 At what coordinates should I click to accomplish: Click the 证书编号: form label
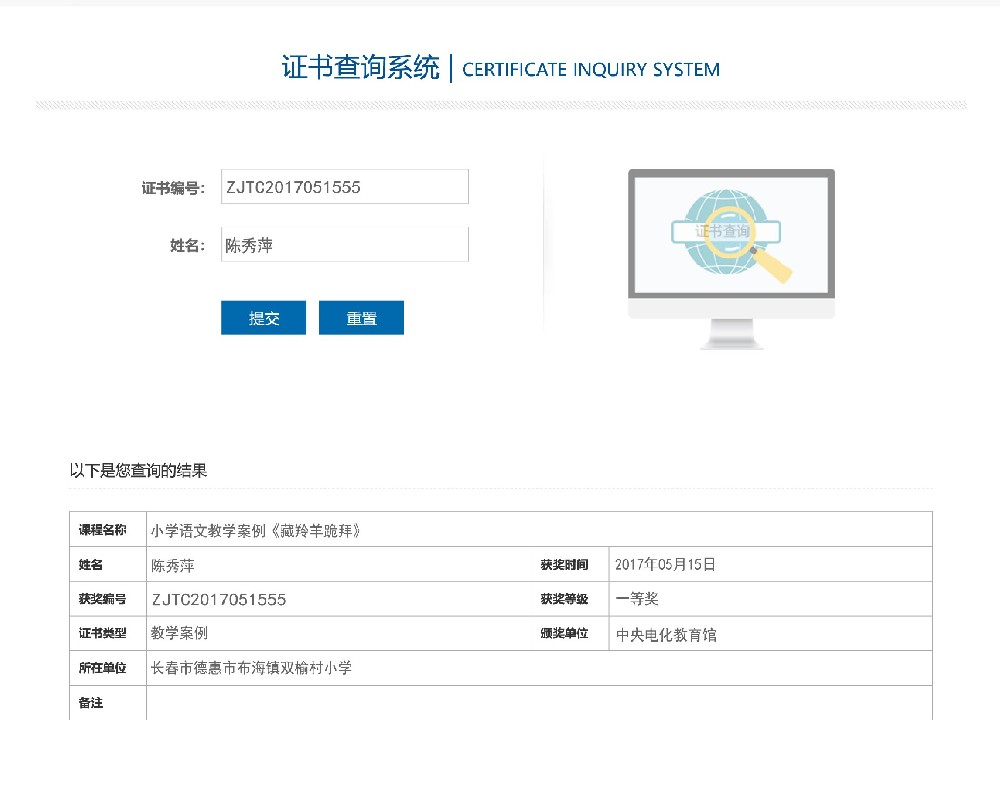point(173,188)
